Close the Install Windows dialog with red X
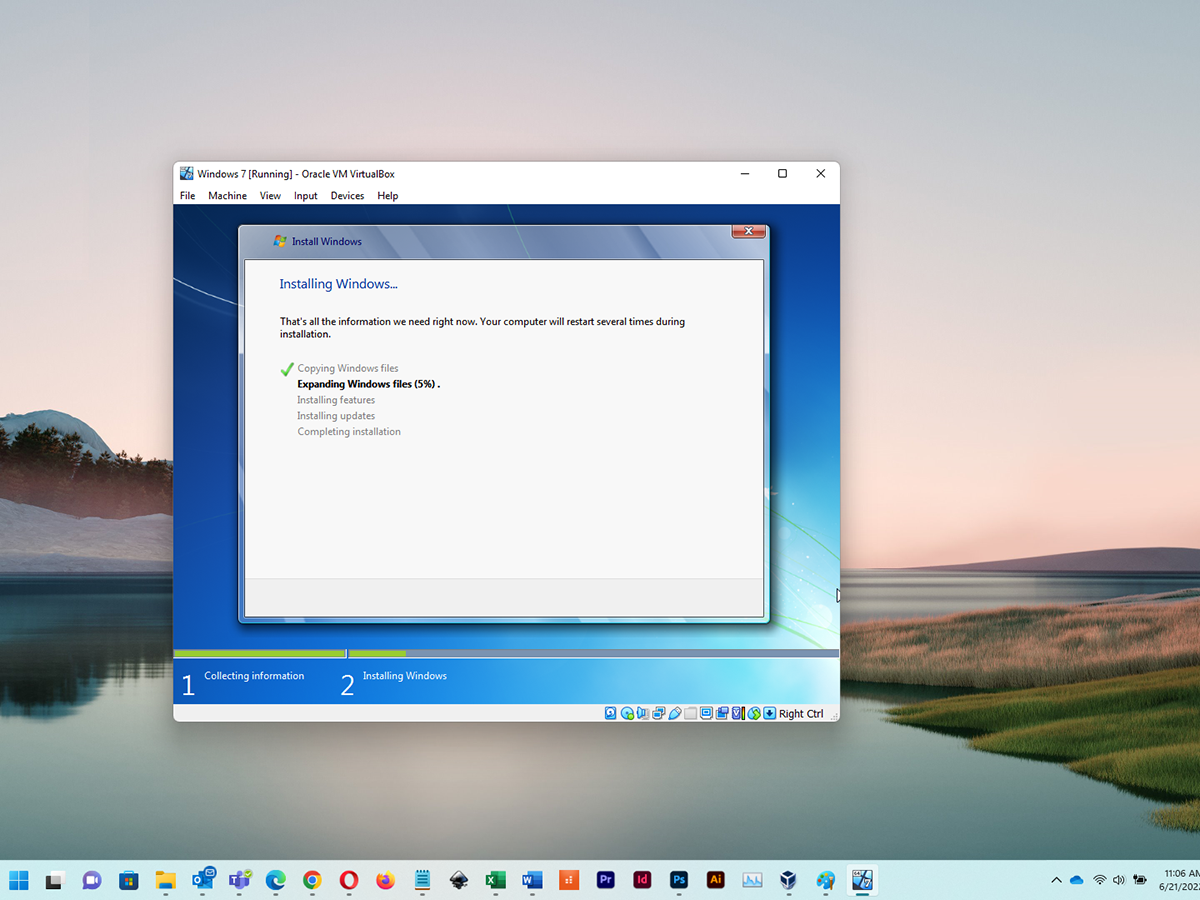This screenshot has width=1200, height=900. coord(749,232)
